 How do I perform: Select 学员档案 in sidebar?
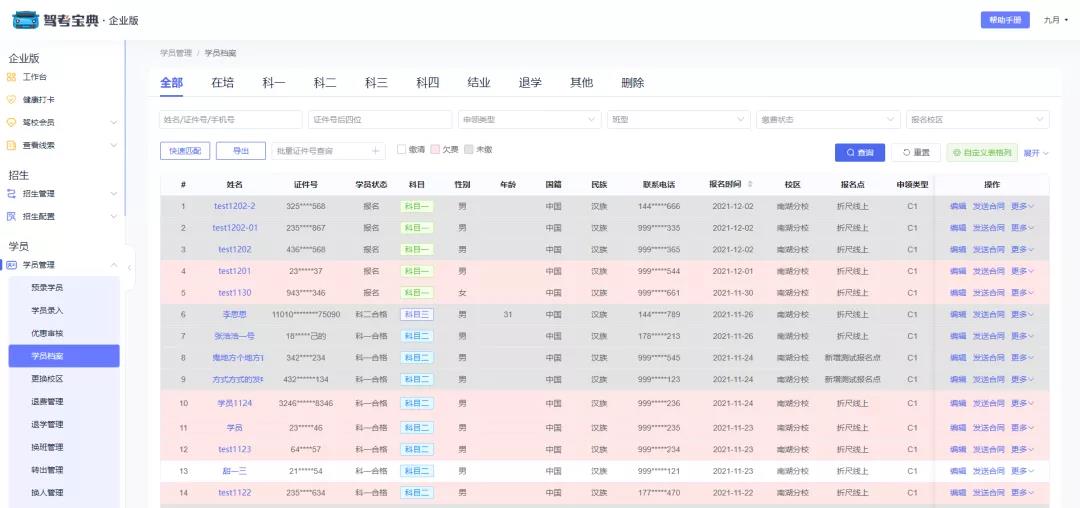(x=63, y=356)
